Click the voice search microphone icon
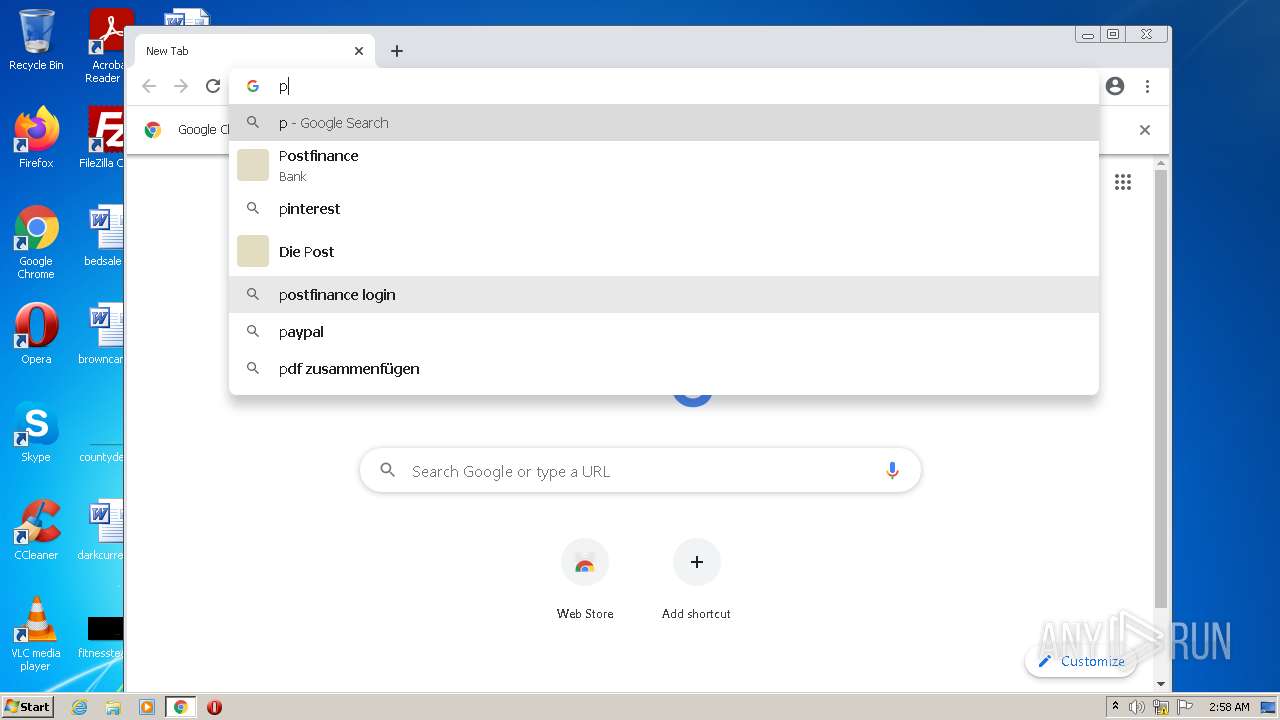 click(x=892, y=471)
